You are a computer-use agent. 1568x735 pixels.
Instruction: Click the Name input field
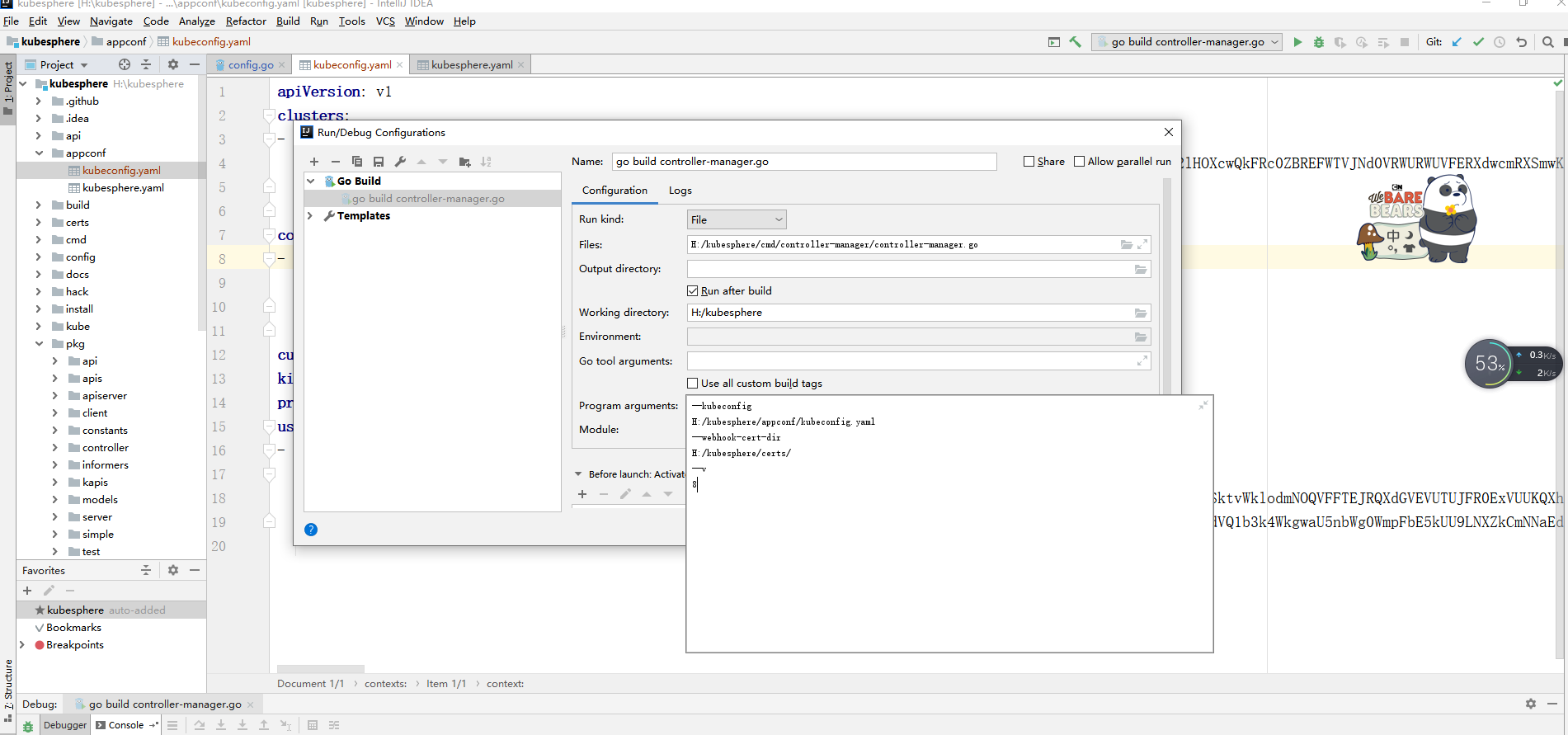[x=804, y=162]
